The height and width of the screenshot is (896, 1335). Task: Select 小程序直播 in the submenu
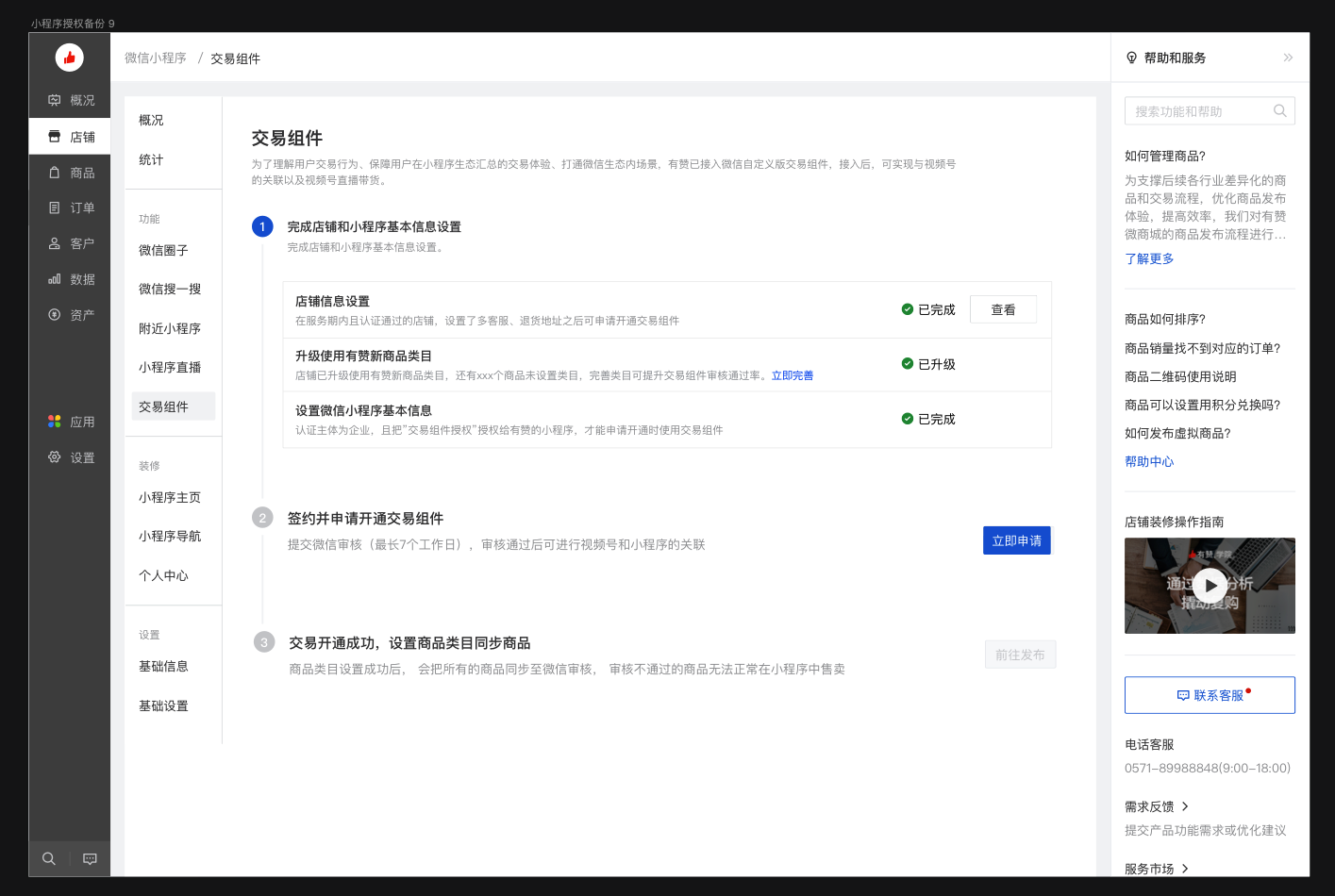(x=170, y=367)
